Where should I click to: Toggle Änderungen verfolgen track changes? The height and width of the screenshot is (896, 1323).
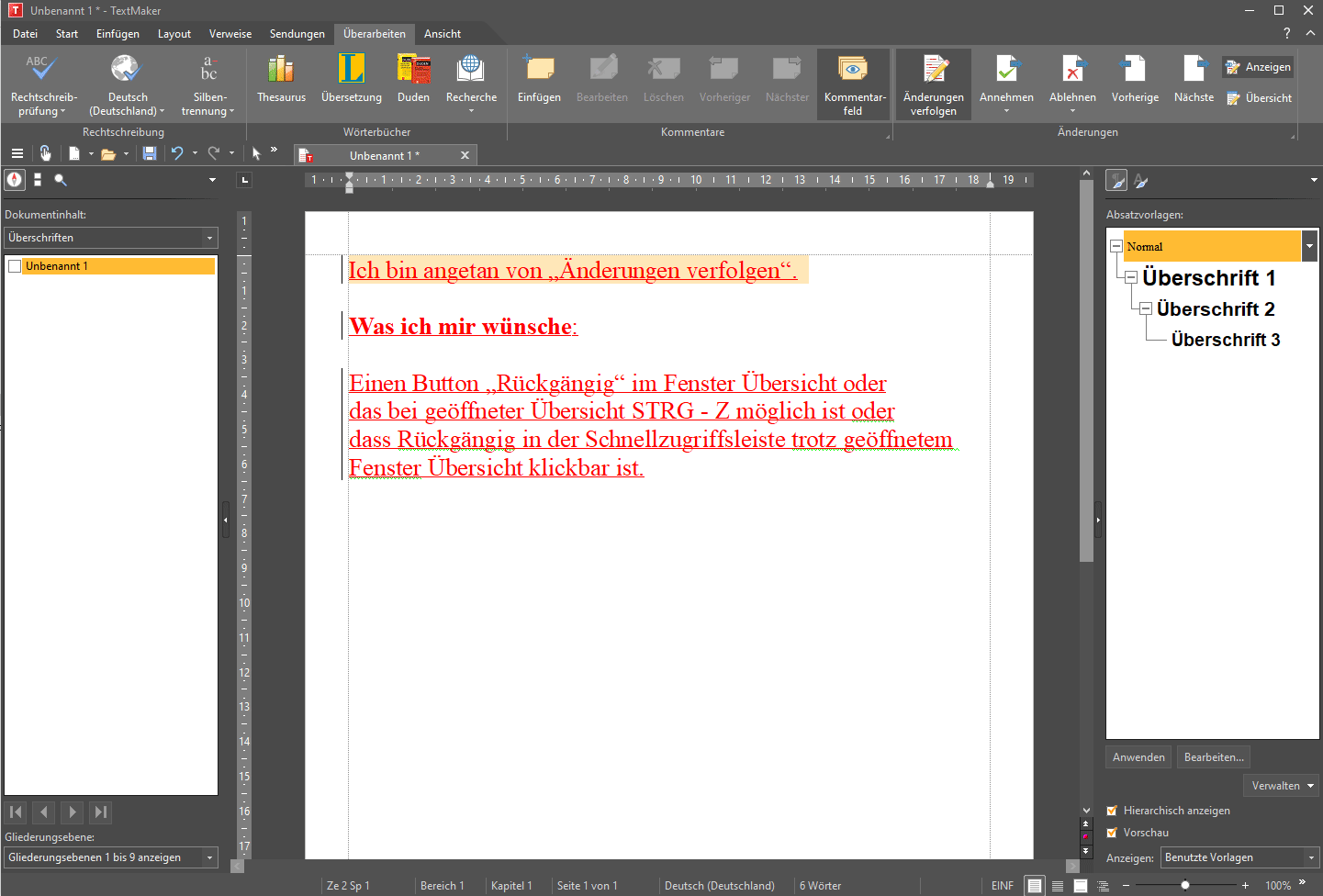[934, 84]
